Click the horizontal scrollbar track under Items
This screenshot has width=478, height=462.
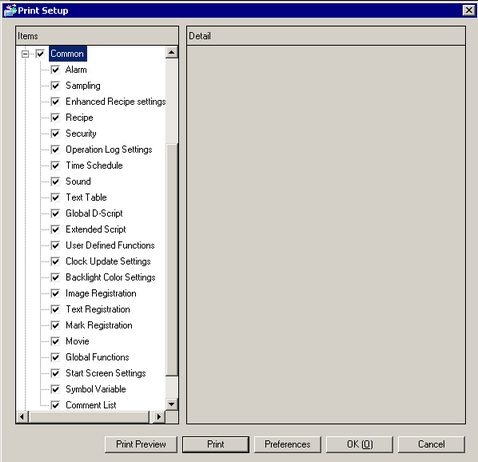[x=89, y=417]
